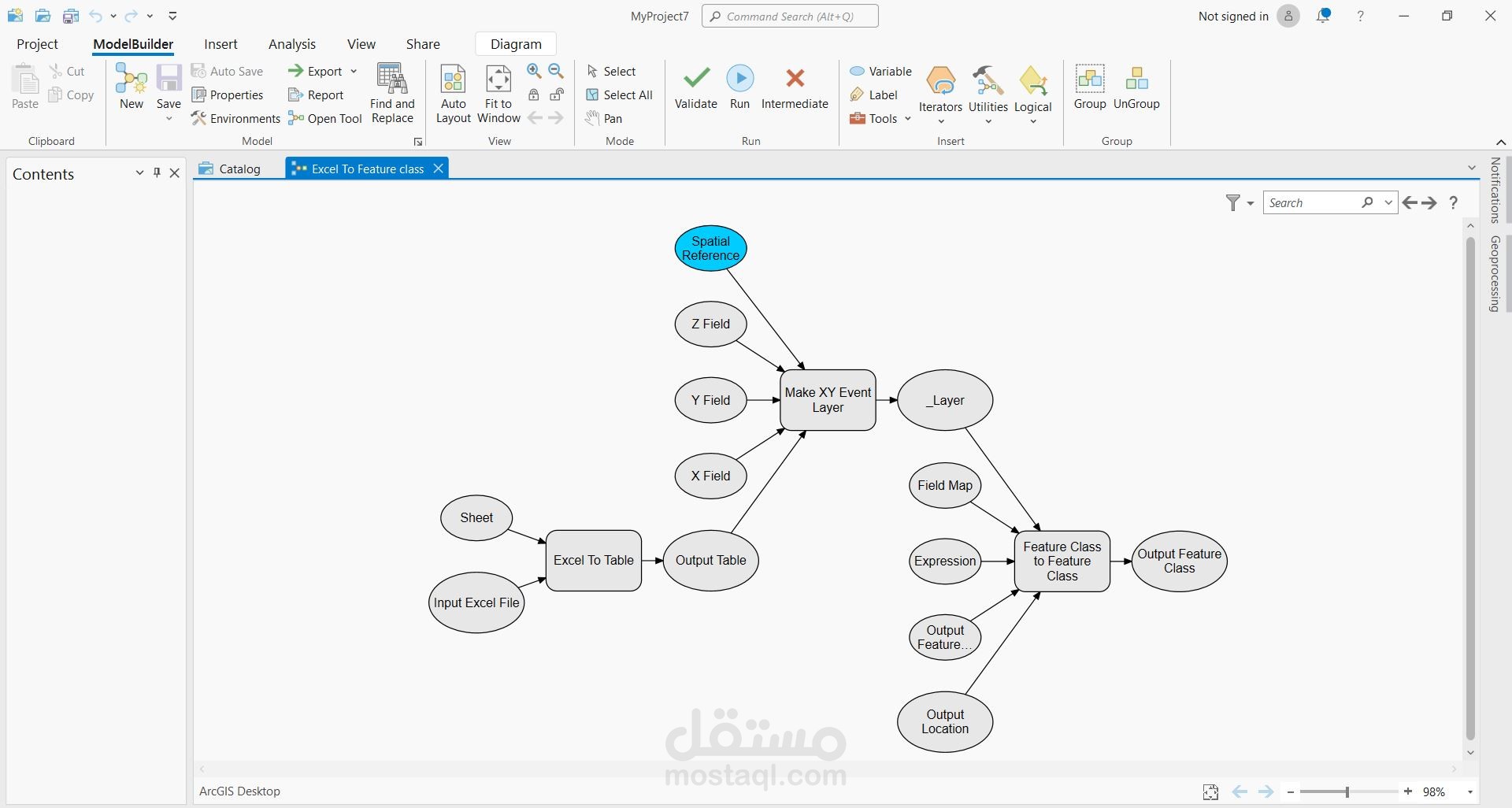Open the Project tab
1512x808 pixels.
[37, 44]
